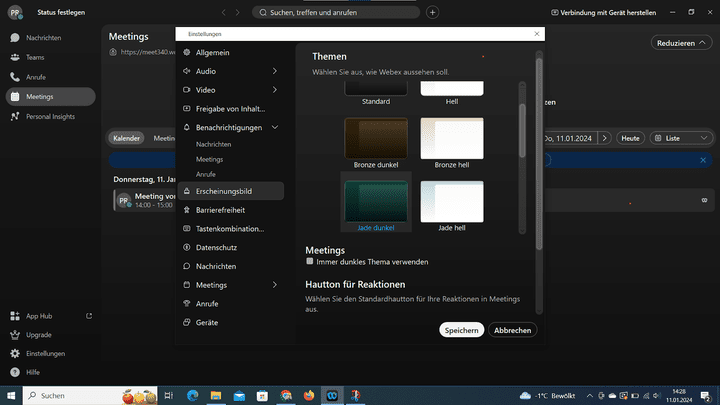Launch Microsoft Edge from the taskbar
Viewport: 720px width, 405px height.
tap(193, 395)
